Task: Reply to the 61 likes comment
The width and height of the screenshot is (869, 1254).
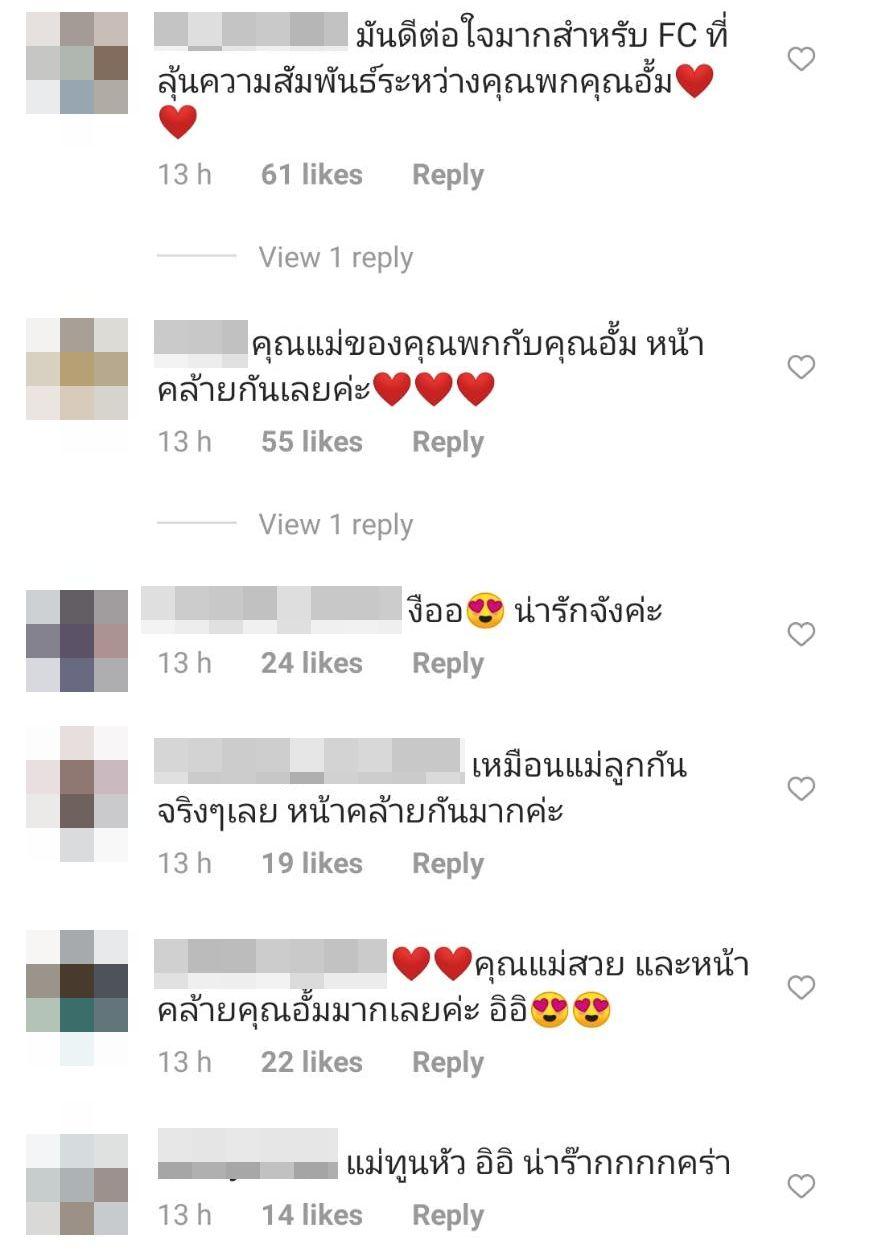Action: [448, 175]
